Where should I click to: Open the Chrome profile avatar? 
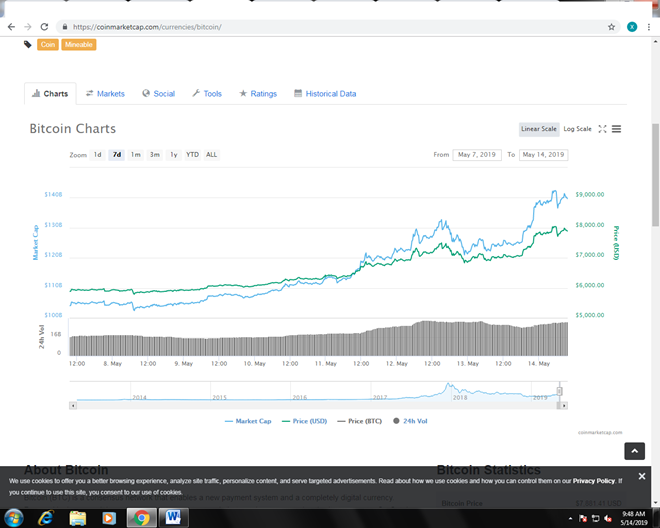coord(632,27)
